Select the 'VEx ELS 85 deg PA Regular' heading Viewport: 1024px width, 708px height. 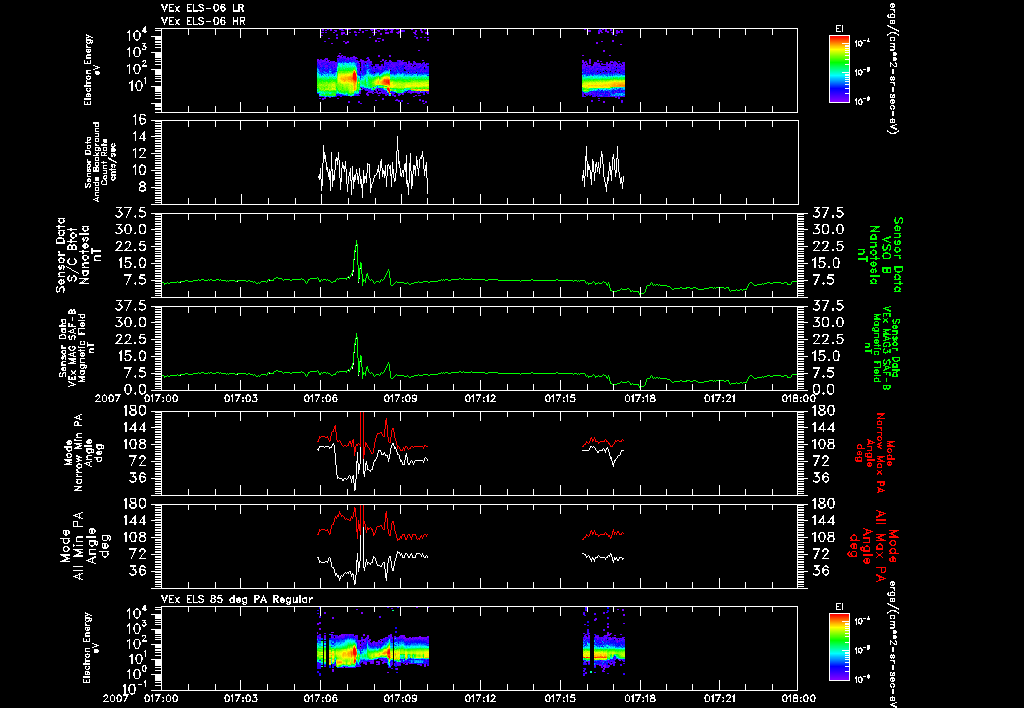click(237, 599)
